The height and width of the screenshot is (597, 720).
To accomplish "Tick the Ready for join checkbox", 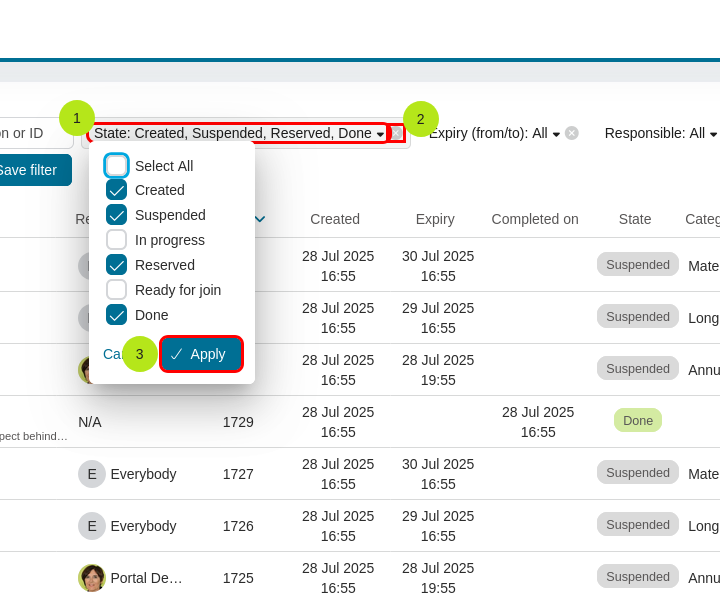I will [117, 290].
